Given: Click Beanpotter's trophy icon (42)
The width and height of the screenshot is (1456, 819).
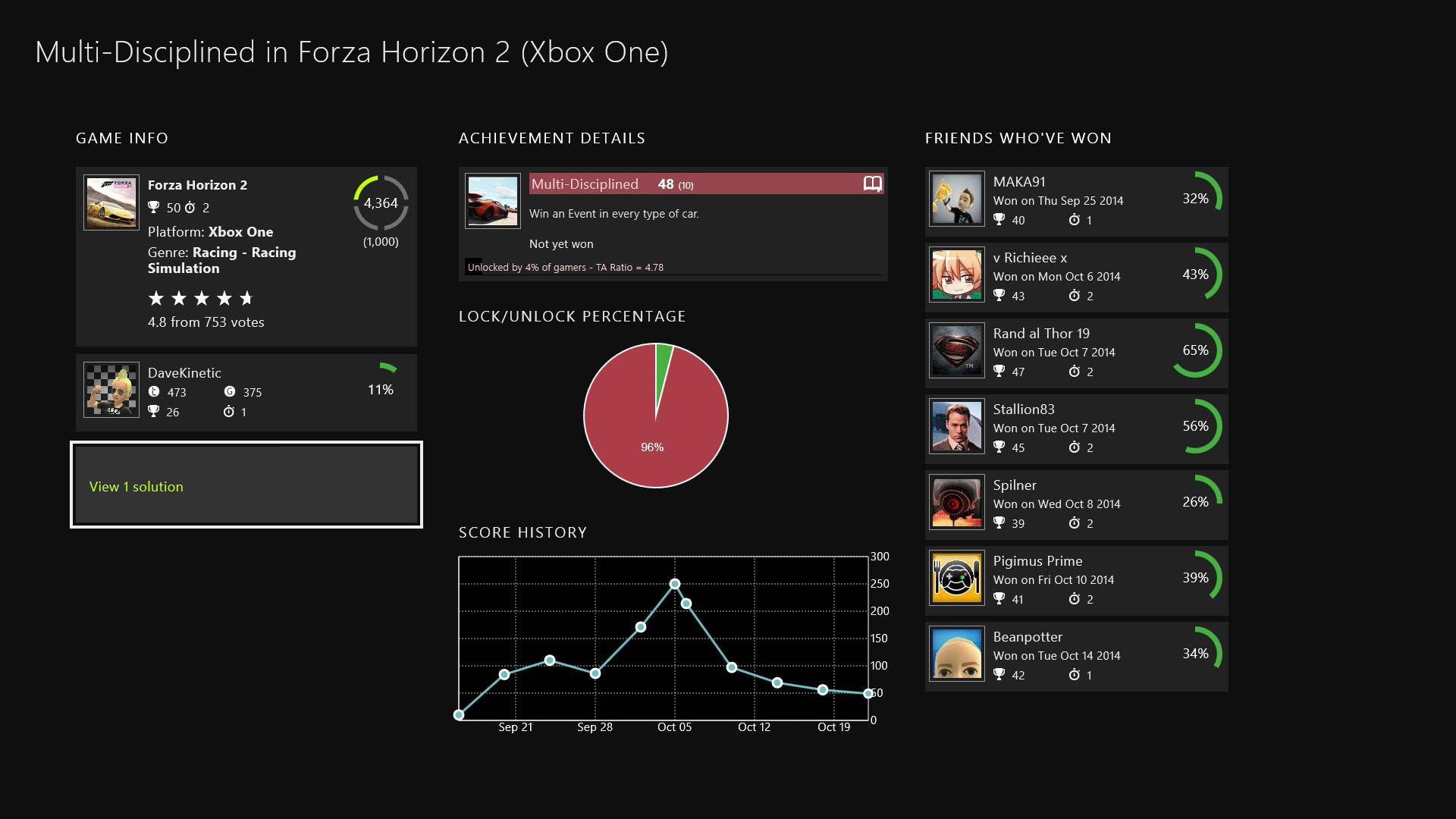Looking at the screenshot, I should pyautogui.click(x=999, y=674).
